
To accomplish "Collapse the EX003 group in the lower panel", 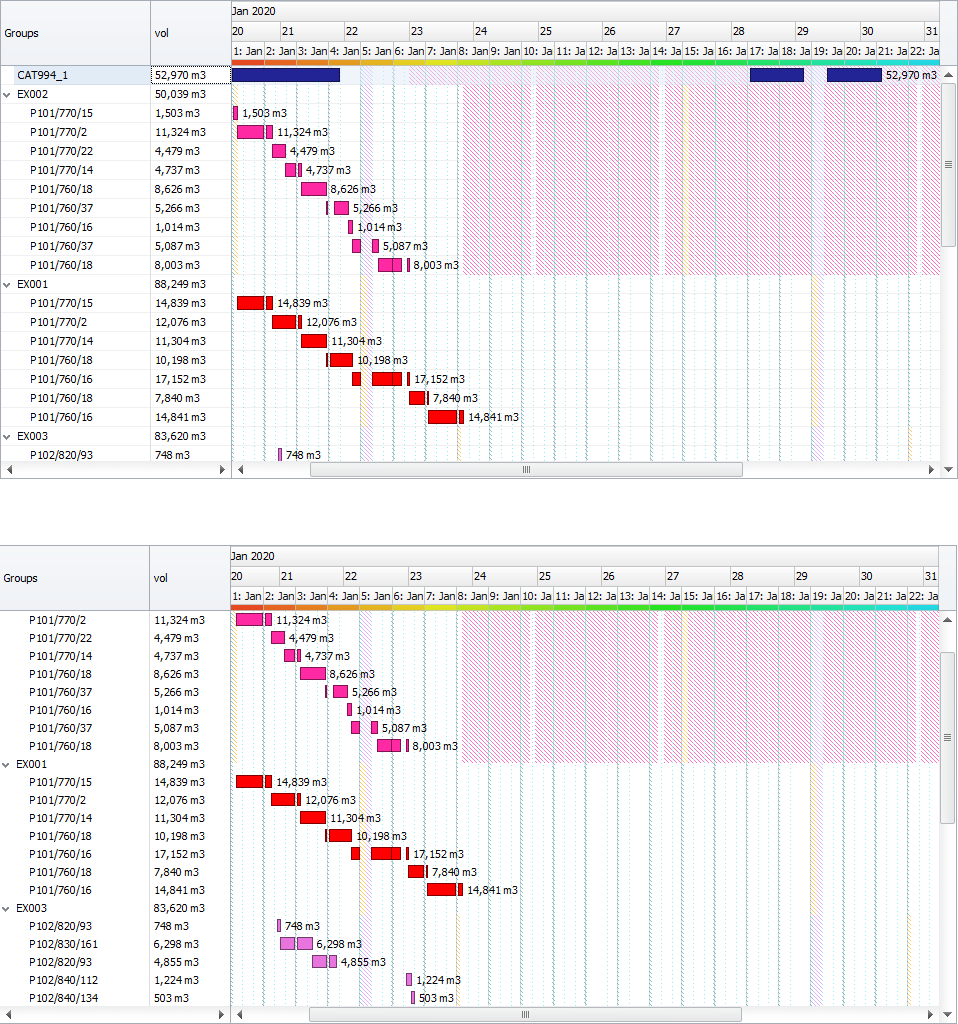I will pos(7,908).
